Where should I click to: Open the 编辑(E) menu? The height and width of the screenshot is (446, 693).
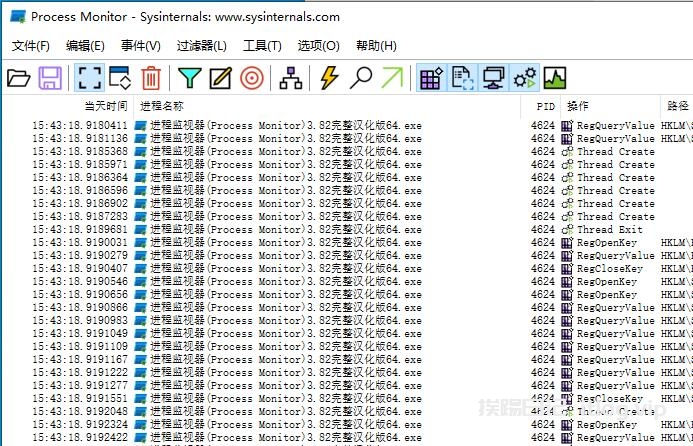(x=85, y=46)
